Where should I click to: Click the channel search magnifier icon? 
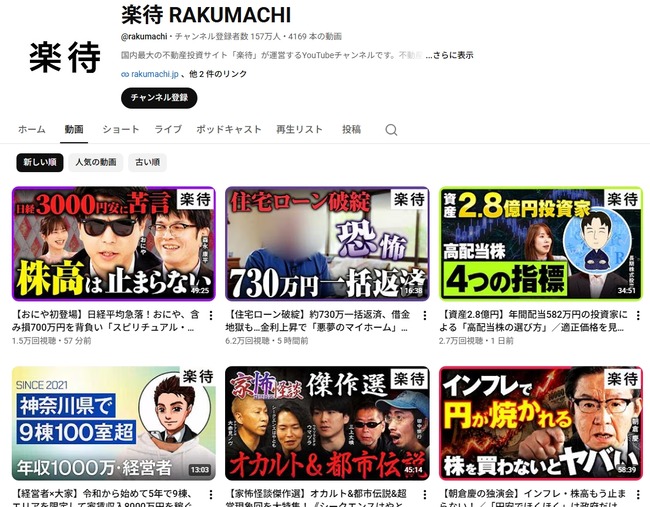click(391, 130)
